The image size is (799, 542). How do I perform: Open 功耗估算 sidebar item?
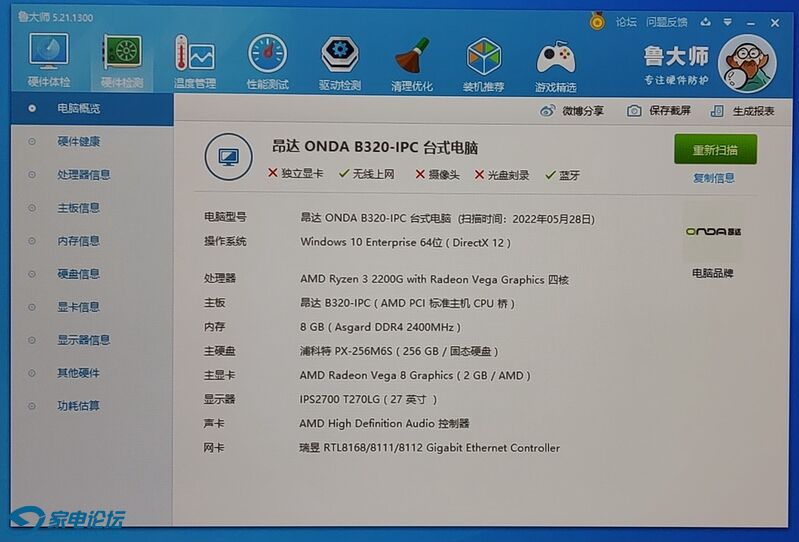tap(78, 406)
